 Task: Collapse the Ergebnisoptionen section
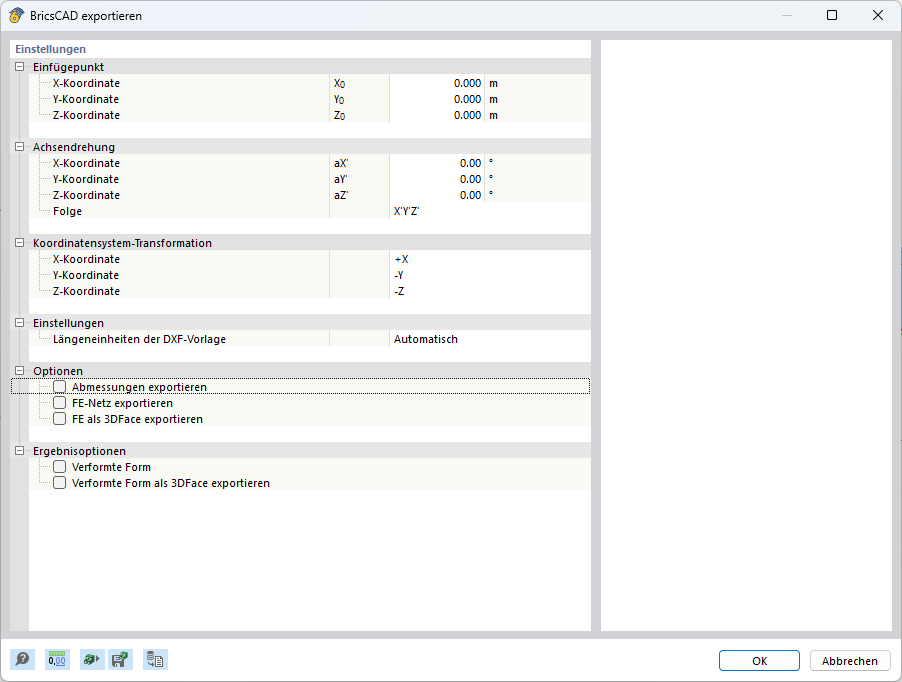click(x=18, y=451)
